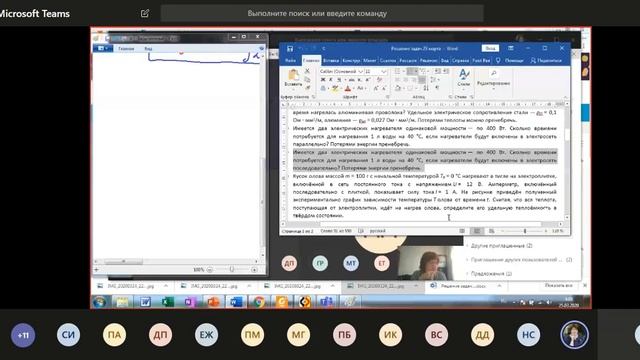640x360 pixels.
Task: Activate the Format Painter brush in Word
Action: pos(307,87)
